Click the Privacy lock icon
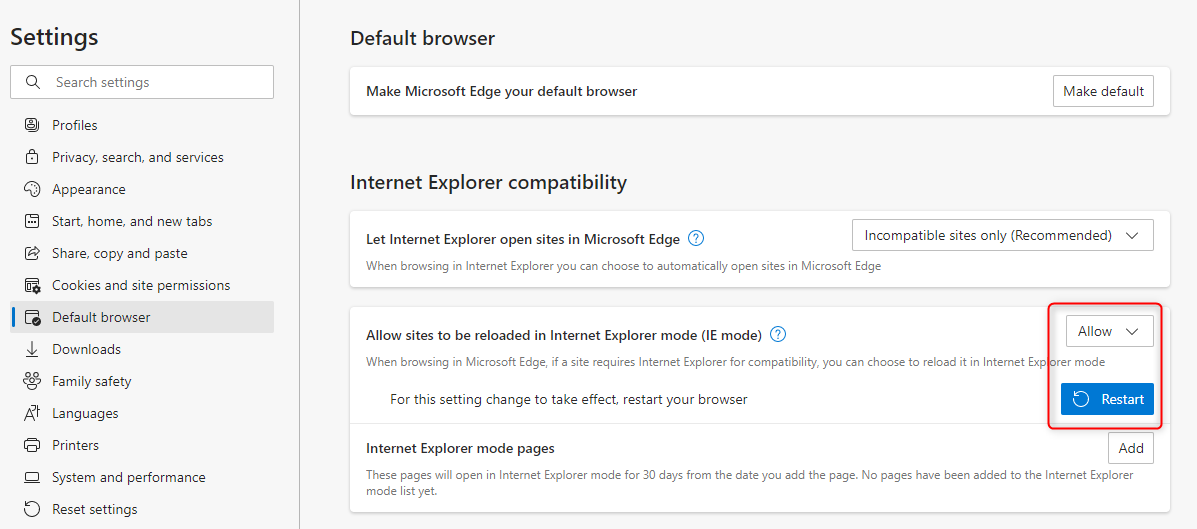Image resolution: width=1197 pixels, height=529 pixels. coord(32,157)
